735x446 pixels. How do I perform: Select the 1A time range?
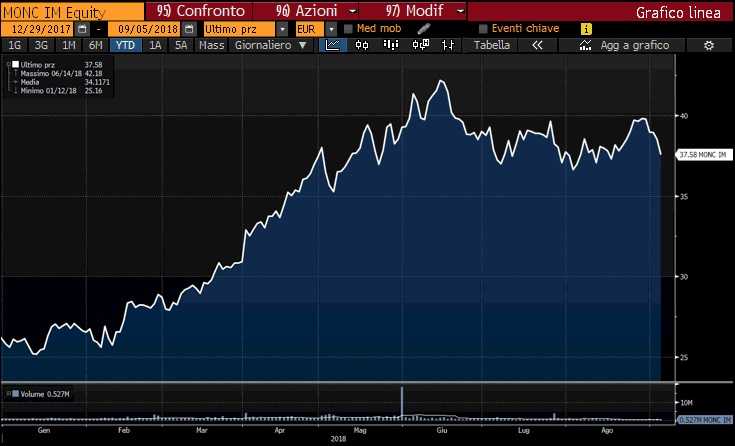pos(155,45)
